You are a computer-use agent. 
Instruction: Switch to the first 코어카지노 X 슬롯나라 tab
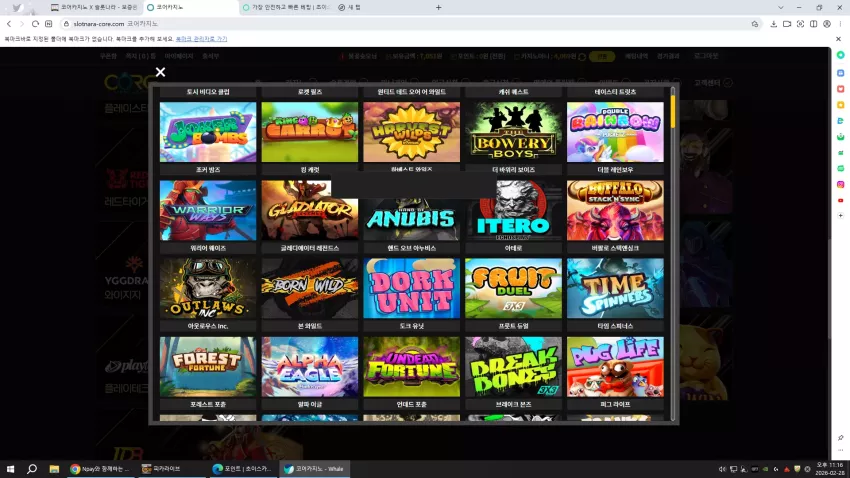pyautogui.click(x=94, y=8)
